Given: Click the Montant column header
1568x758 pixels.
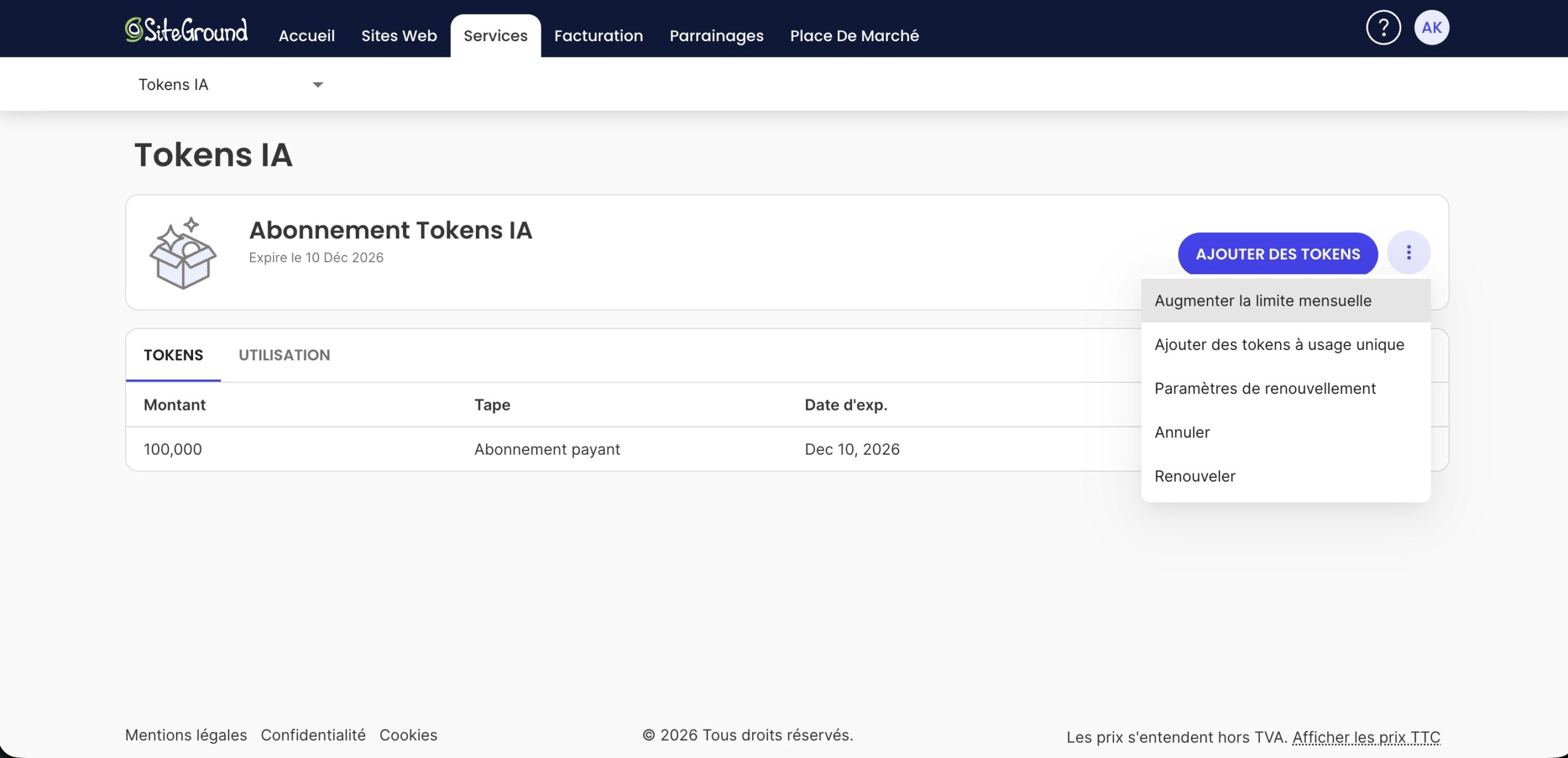Looking at the screenshot, I should coord(175,405).
